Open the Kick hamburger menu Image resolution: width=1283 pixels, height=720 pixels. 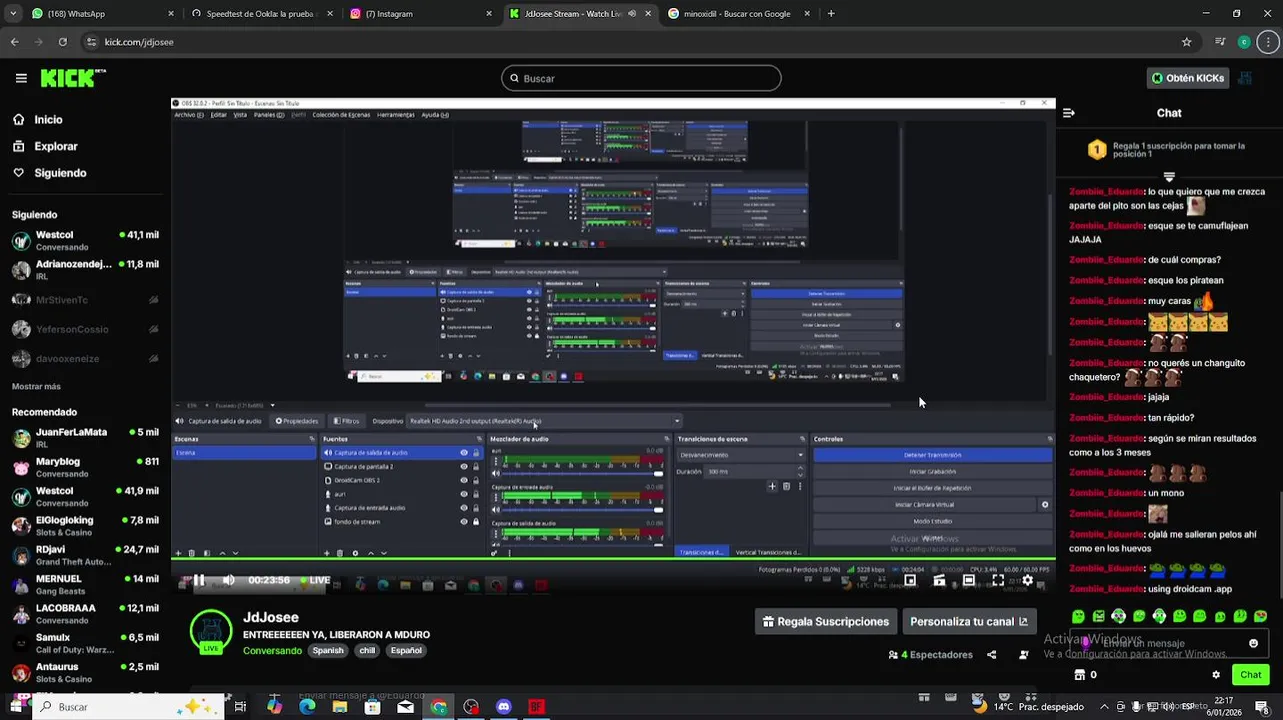pos(21,78)
